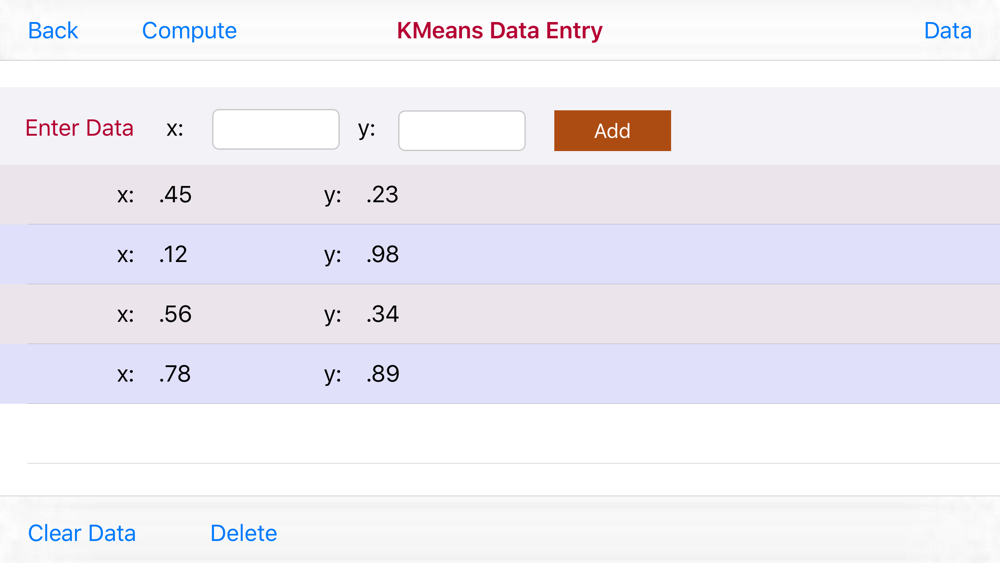The image size is (1000, 563).
Task: Click the KMeans Data Entry title
Action: click(x=499, y=31)
